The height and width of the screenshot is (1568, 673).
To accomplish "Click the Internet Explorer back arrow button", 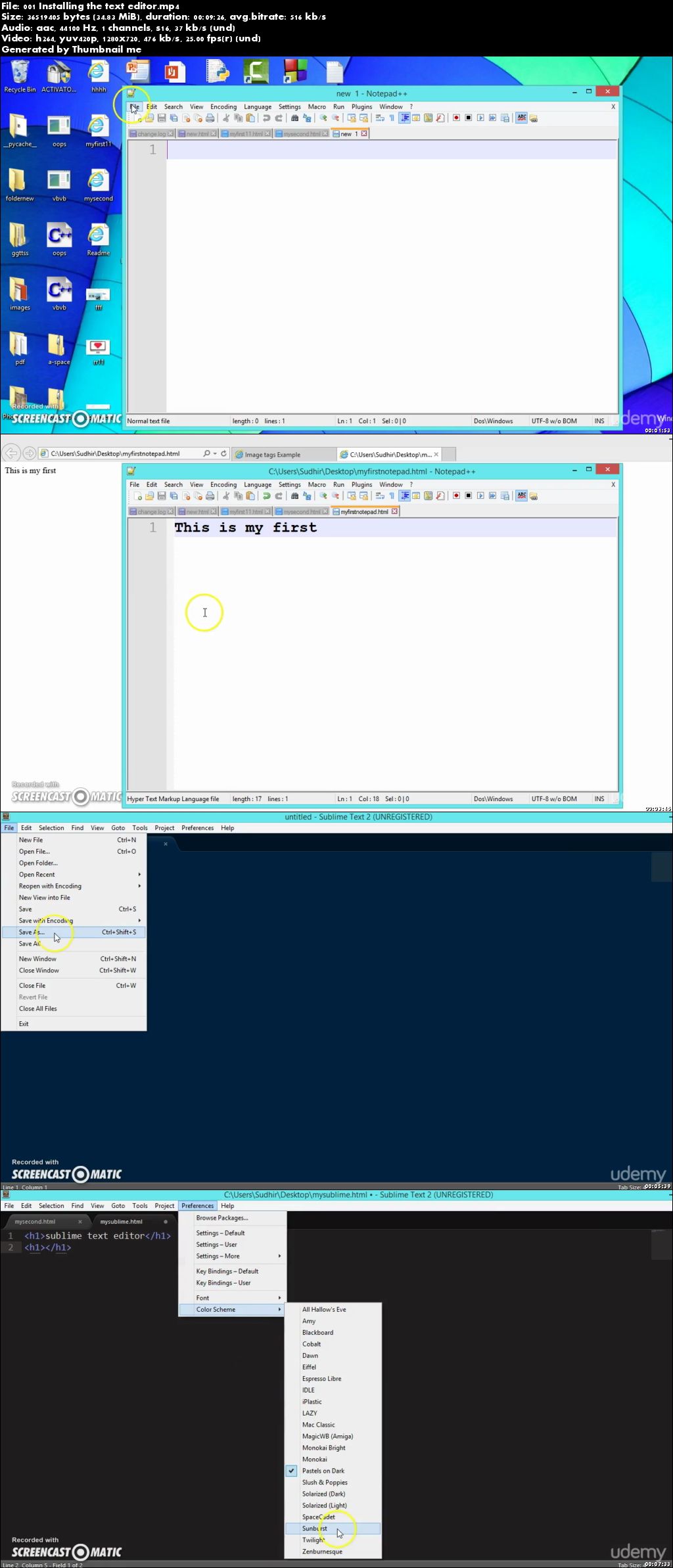I will pyautogui.click(x=11, y=453).
